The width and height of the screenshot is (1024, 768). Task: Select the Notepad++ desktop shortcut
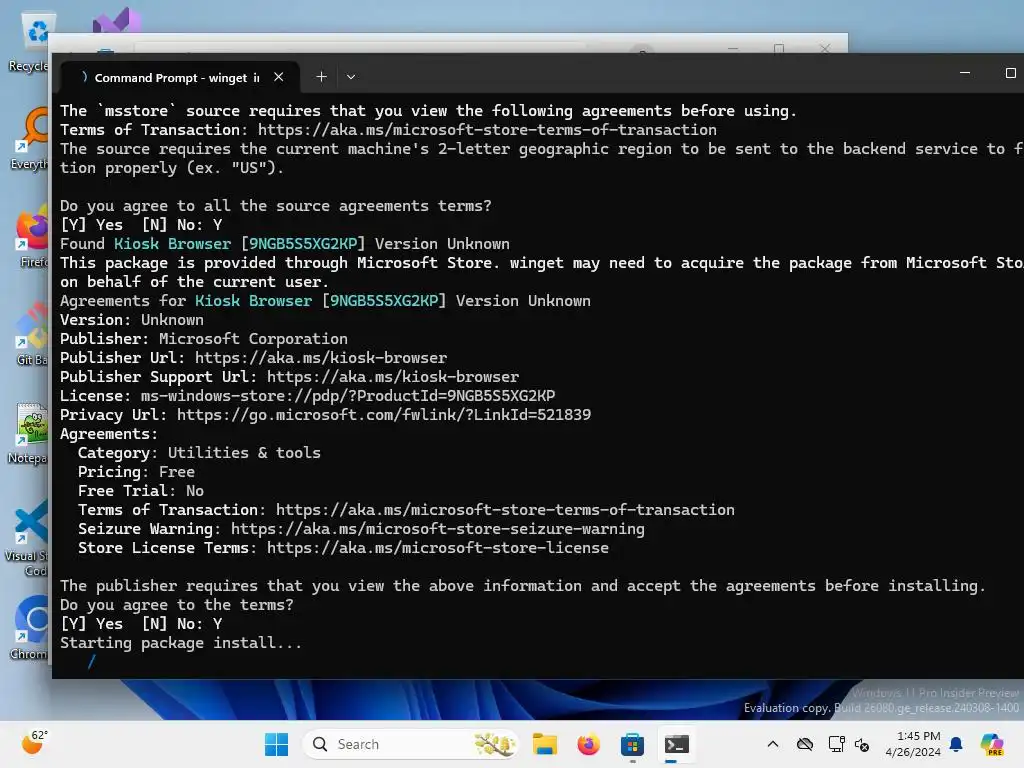[30, 434]
